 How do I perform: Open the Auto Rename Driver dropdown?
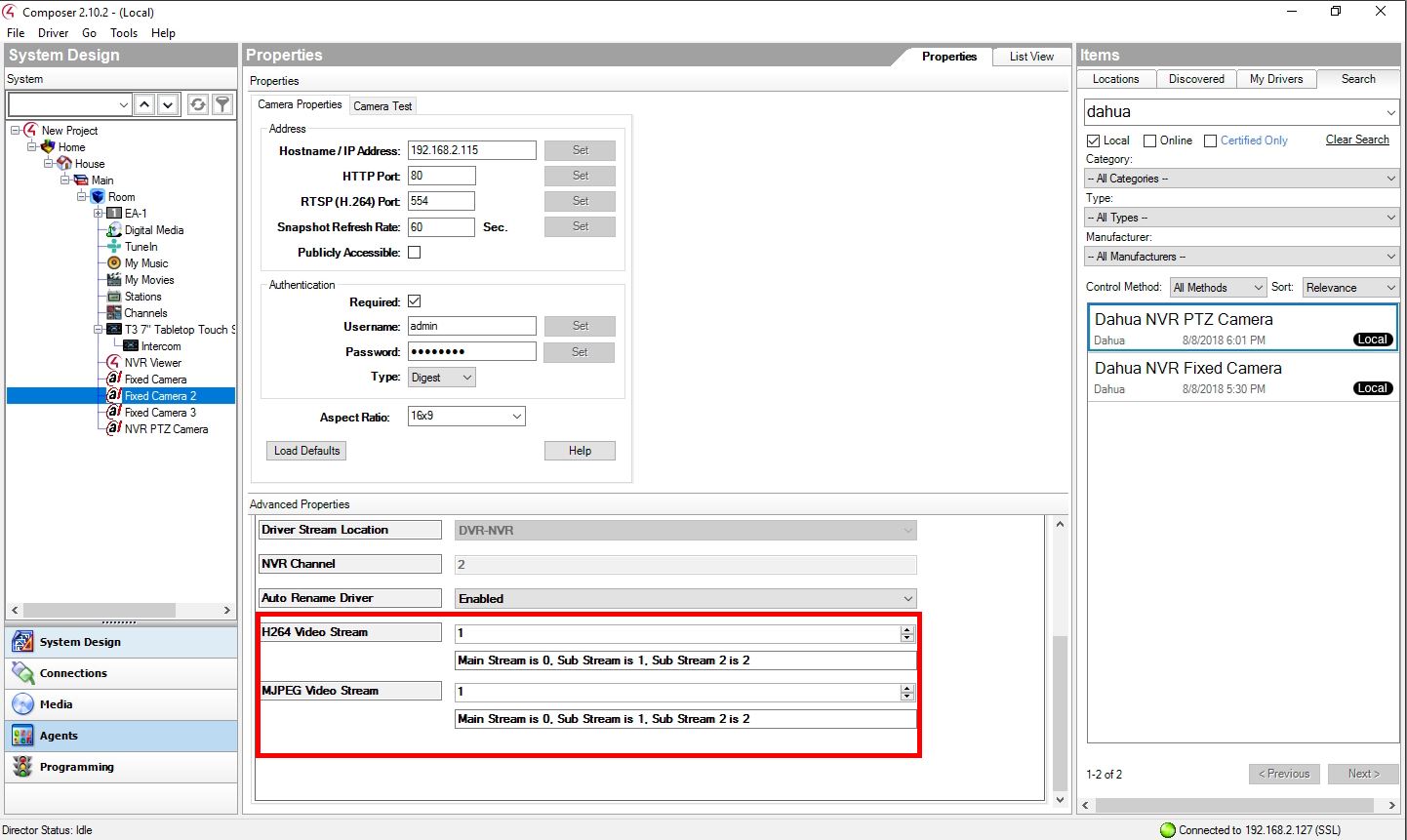[686, 599]
